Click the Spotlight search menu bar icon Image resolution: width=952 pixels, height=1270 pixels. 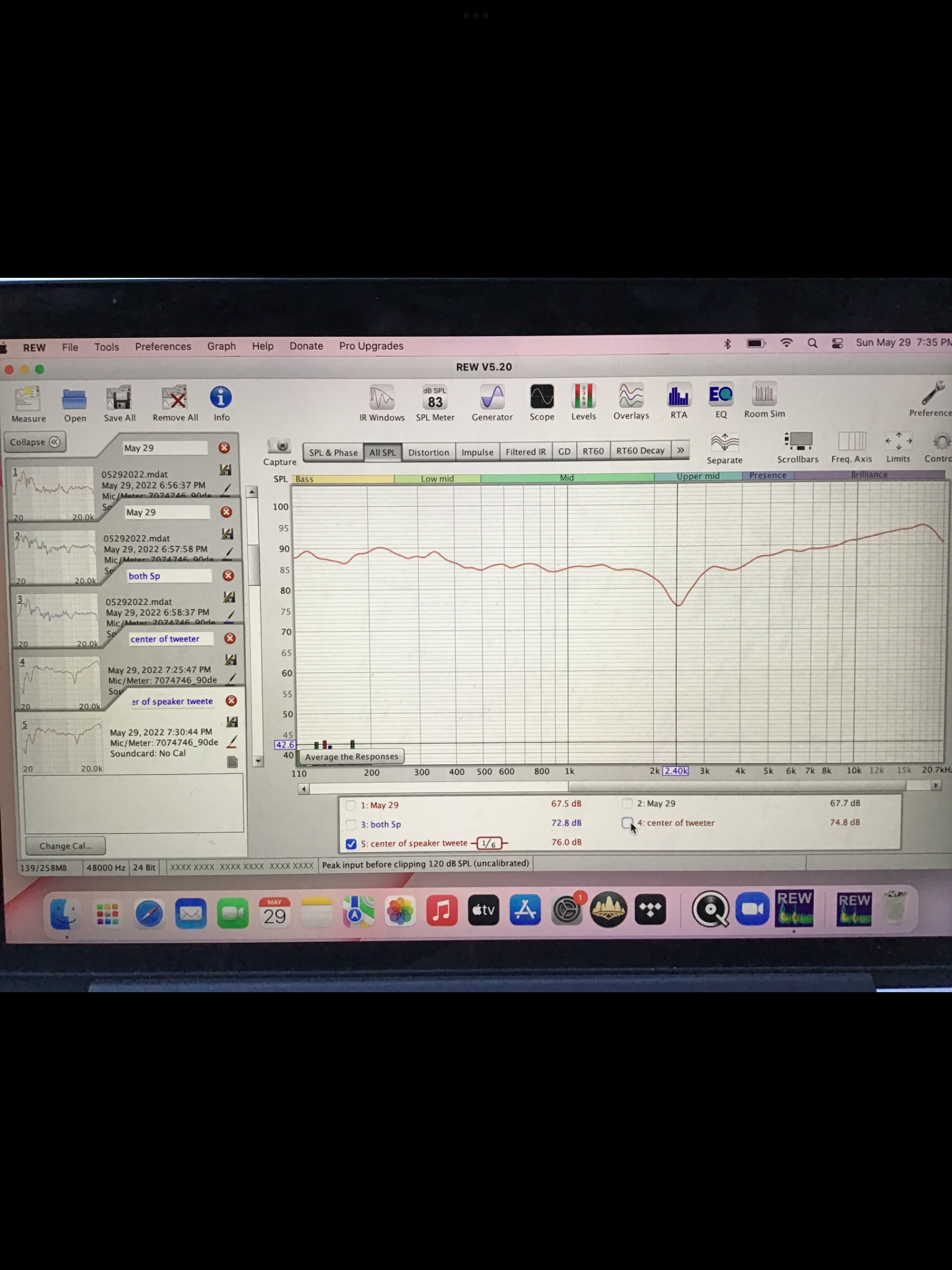tap(812, 343)
